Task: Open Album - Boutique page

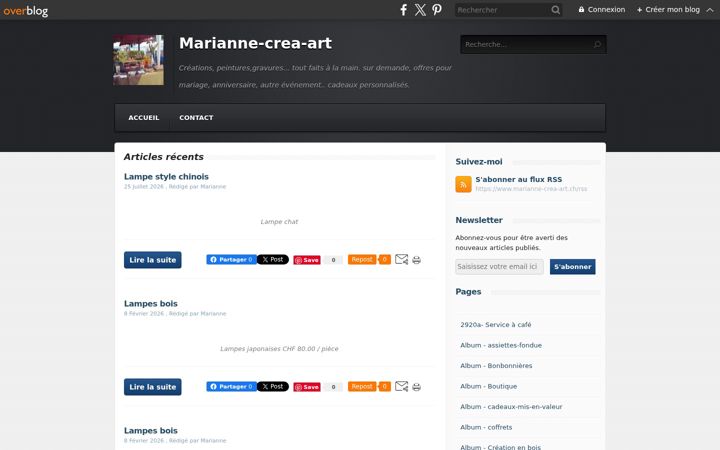Action: tap(489, 387)
